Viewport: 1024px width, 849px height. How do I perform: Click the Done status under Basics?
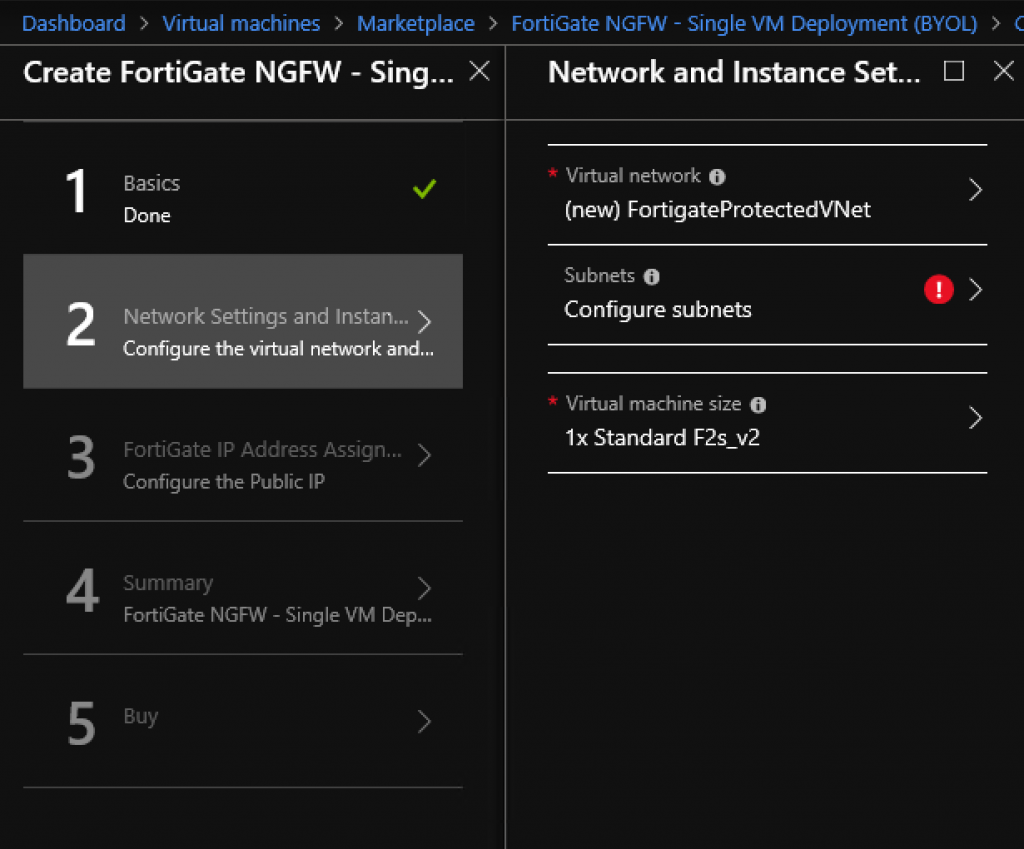147,216
